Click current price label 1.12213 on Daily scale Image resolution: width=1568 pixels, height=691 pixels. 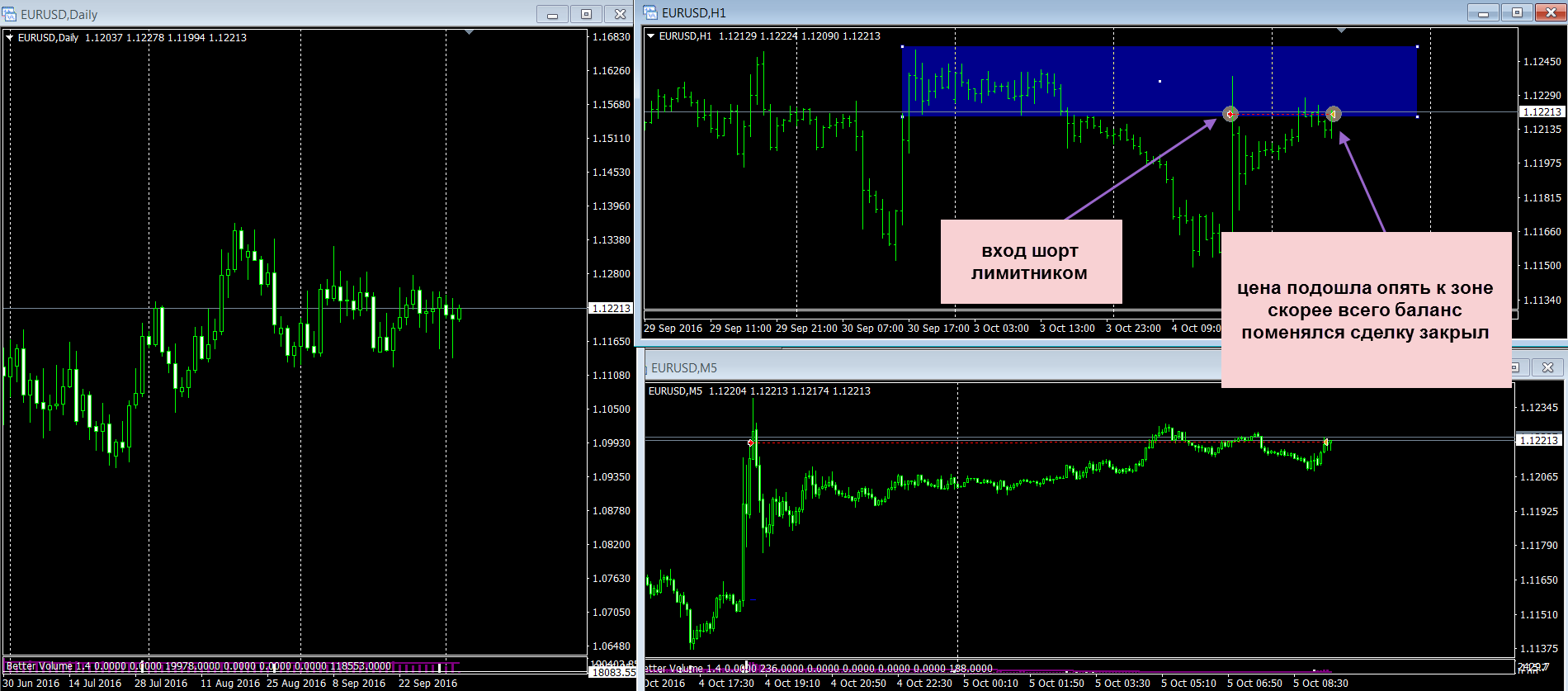coord(611,309)
